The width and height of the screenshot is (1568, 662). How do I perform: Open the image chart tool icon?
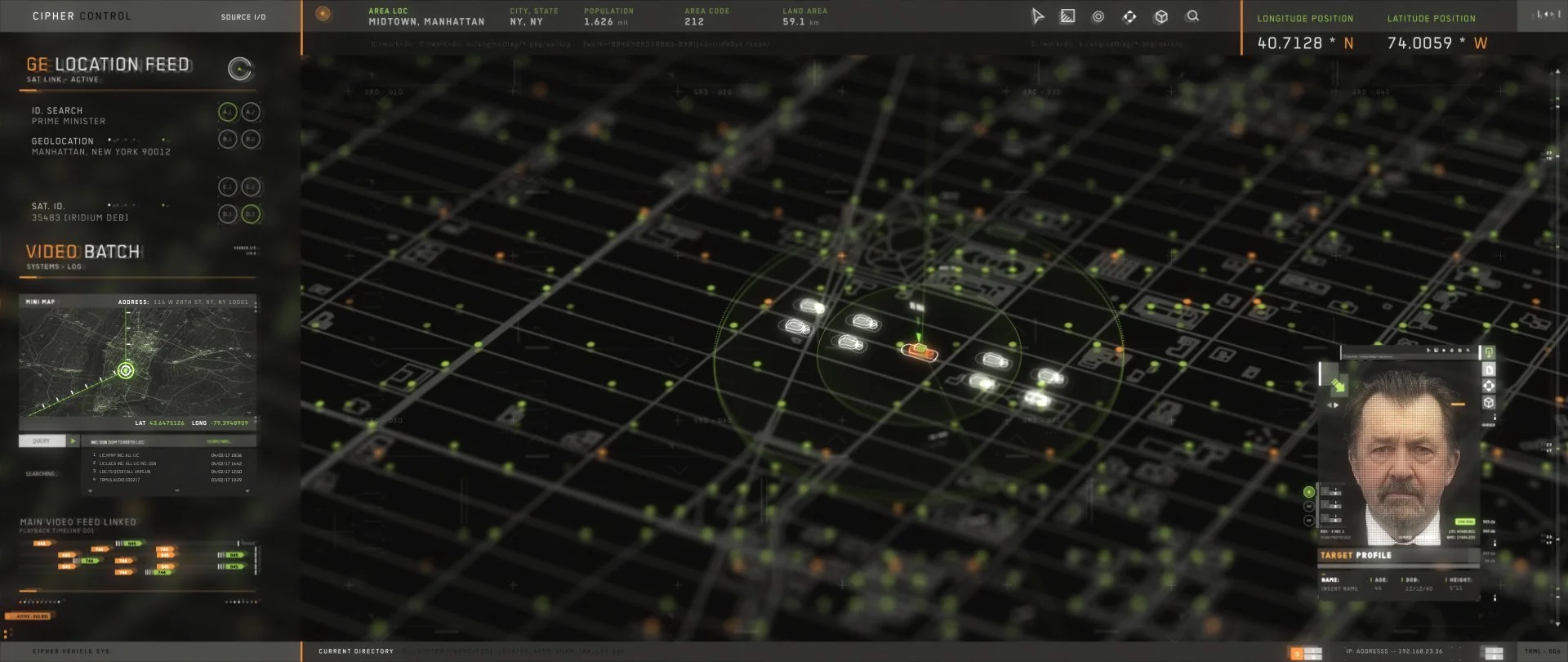pyautogui.click(x=1067, y=16)
